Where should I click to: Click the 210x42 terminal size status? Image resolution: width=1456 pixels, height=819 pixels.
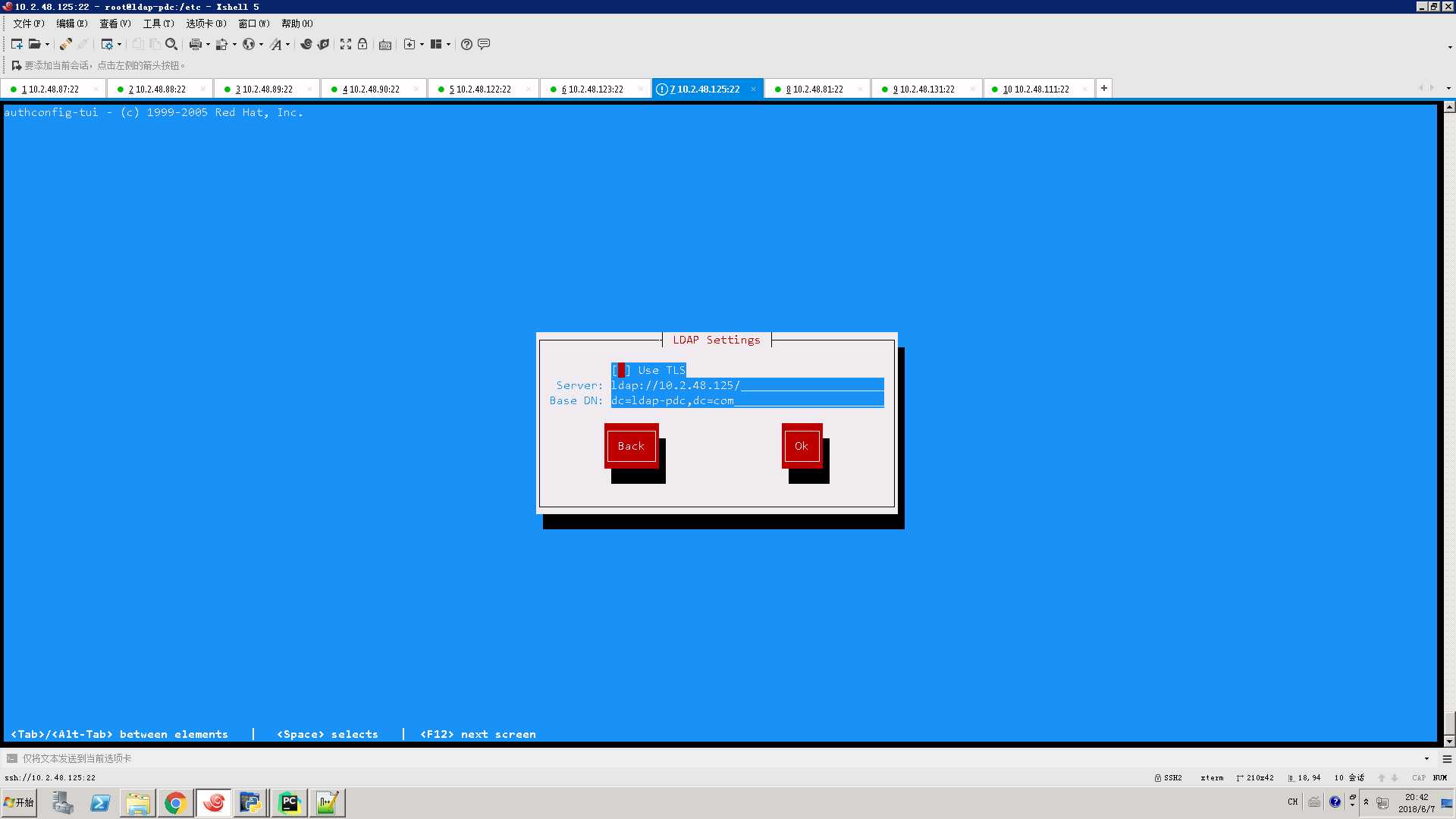[1255, 778]
